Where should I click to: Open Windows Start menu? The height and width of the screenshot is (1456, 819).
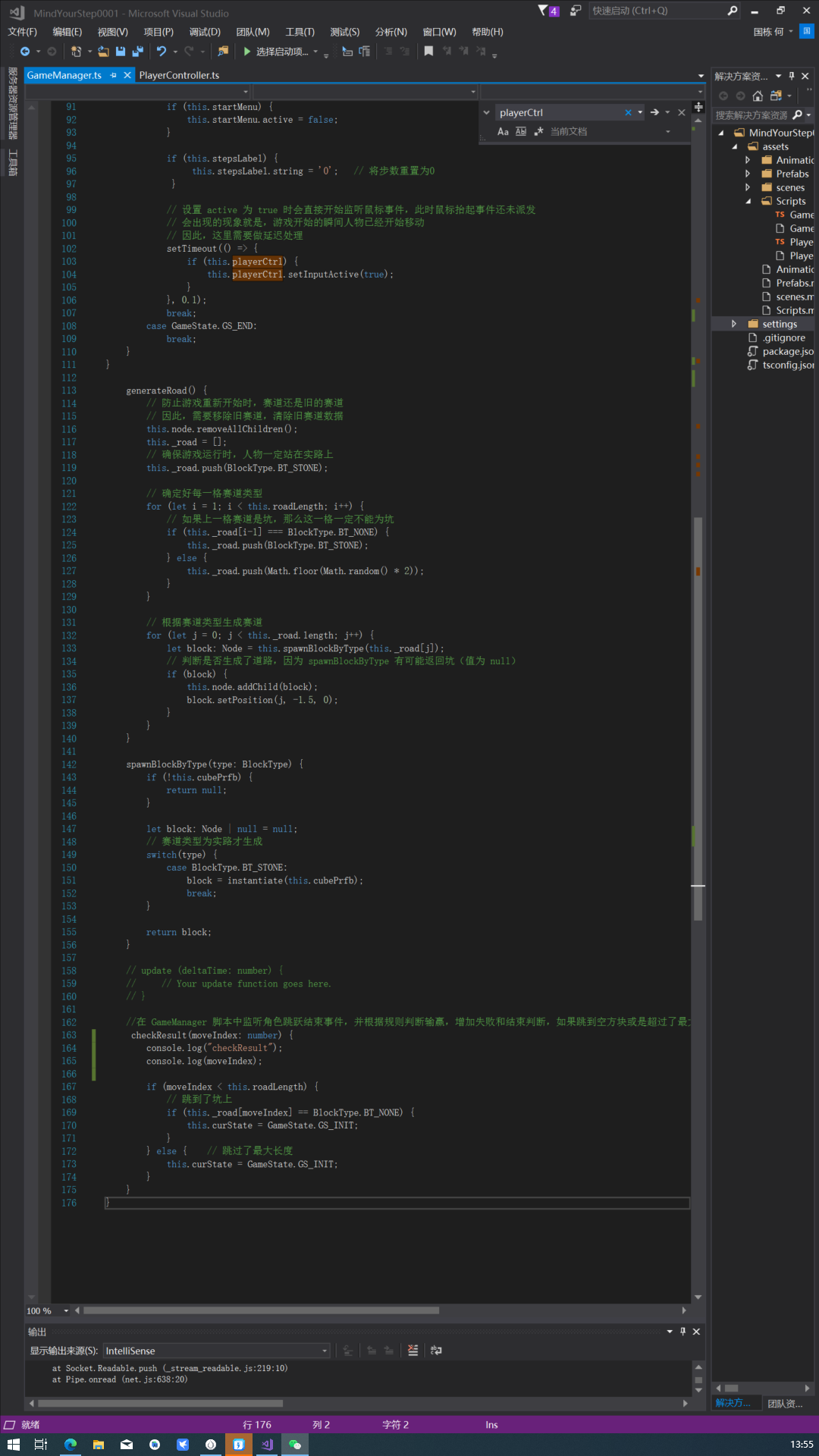coord(13,1445)
